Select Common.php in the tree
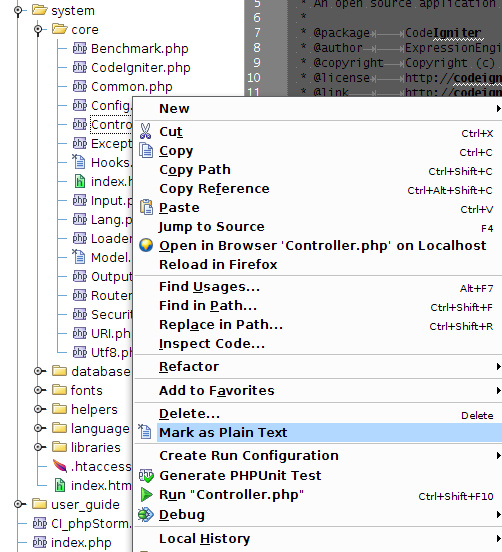 click(x=132, y=87)
